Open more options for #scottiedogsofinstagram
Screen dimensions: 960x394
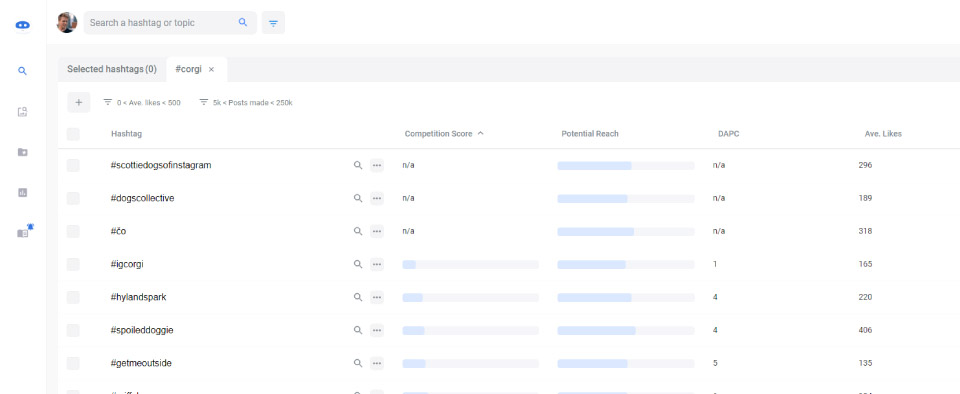(x=377, y=165)
